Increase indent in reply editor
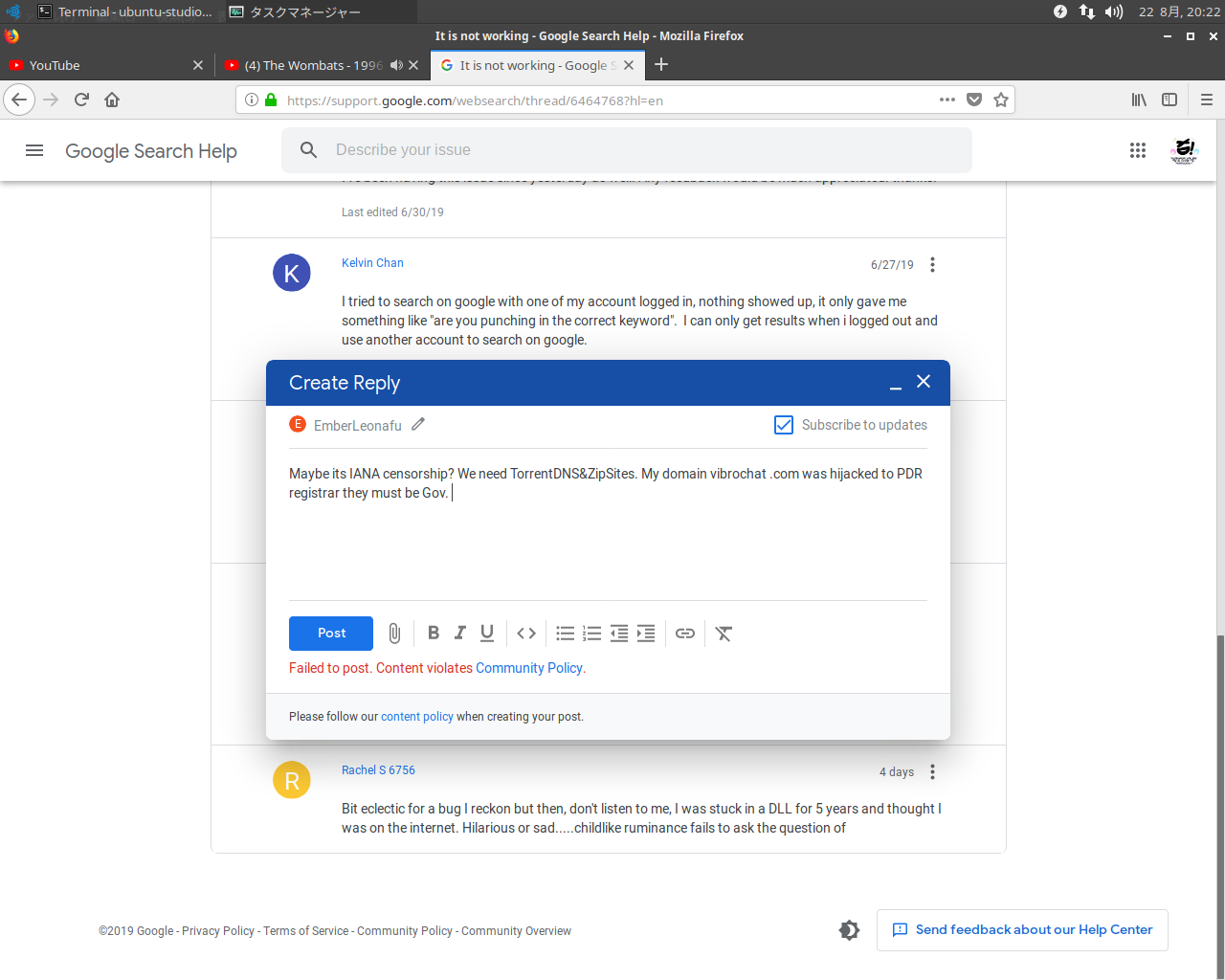This screenshot has height=980, width=1225. (x=646, y=634)
